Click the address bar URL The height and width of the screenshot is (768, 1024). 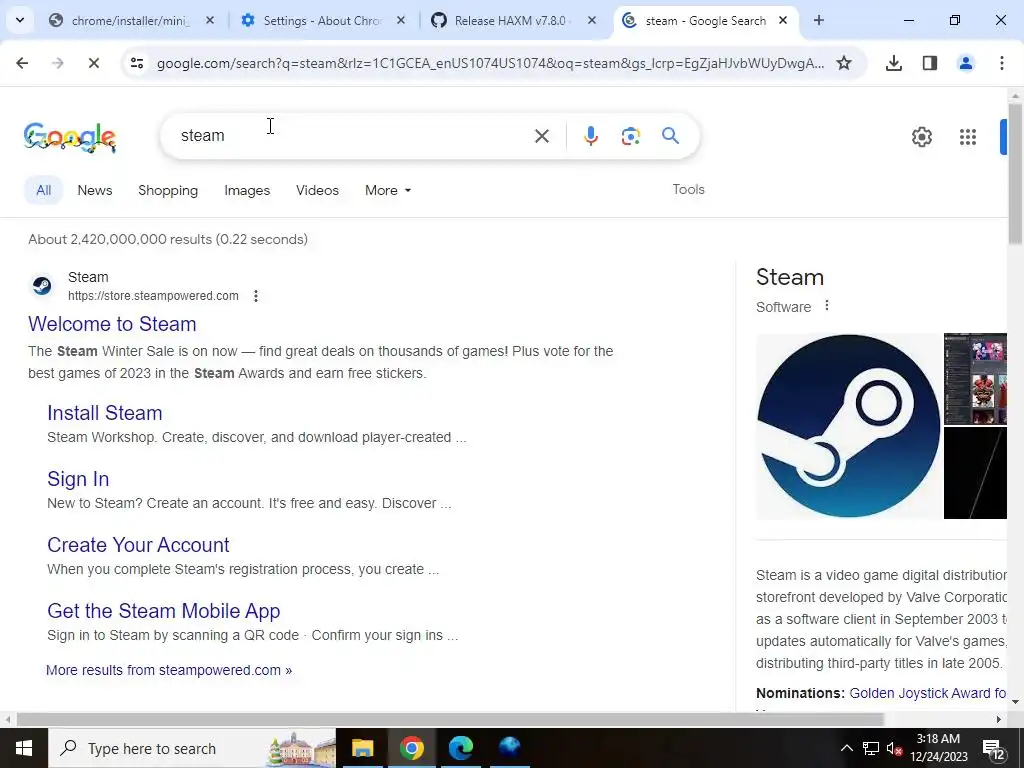coord(490,63)
